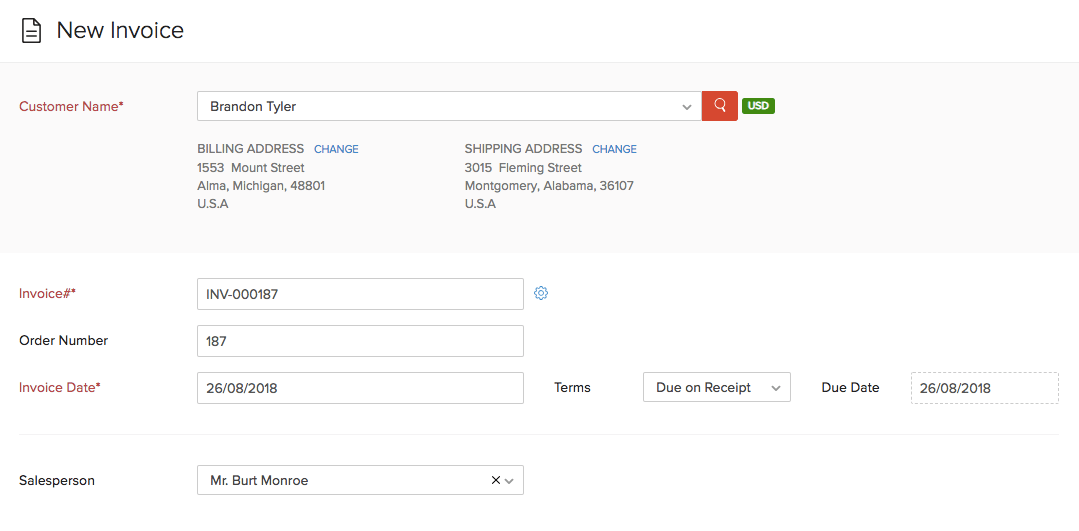Click the billing street 1553 Mount Street
The width and height of the screenshot is (1079, 531).
coord(251,168)
